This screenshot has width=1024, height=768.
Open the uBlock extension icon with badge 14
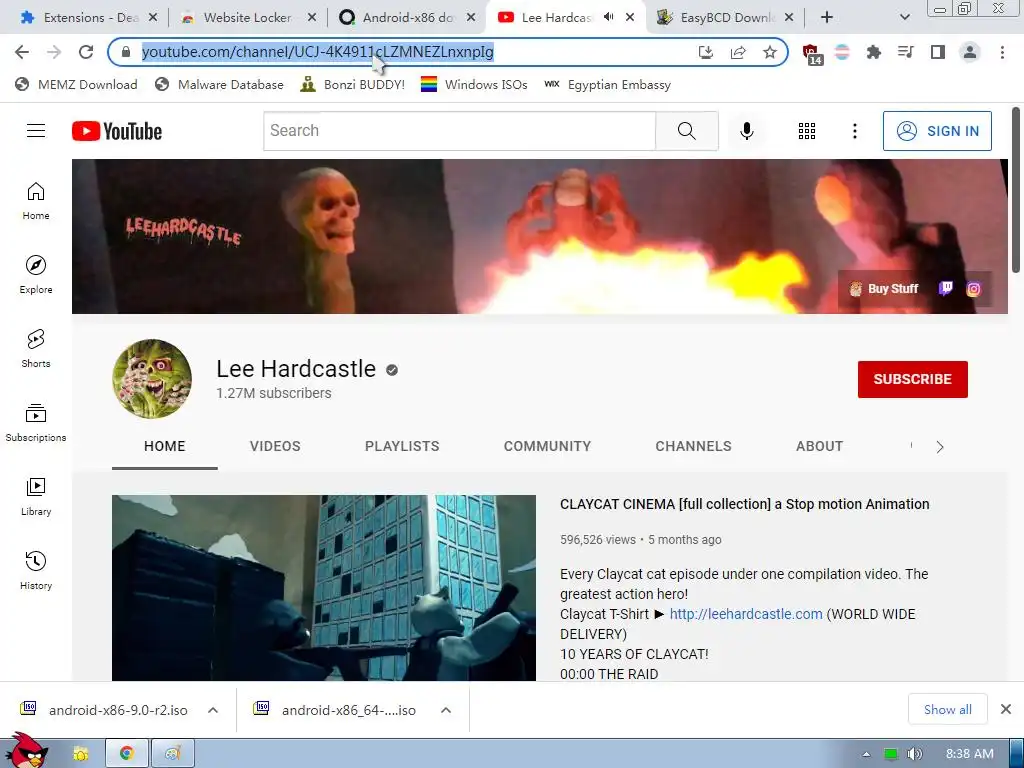[x=811, y=54]
